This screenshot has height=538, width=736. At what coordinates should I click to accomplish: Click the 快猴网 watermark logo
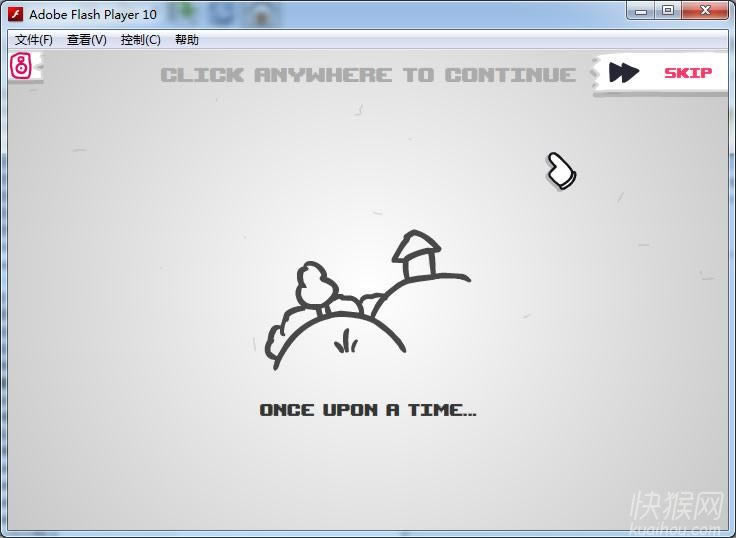pyautogui.click(x=676, y=510)
